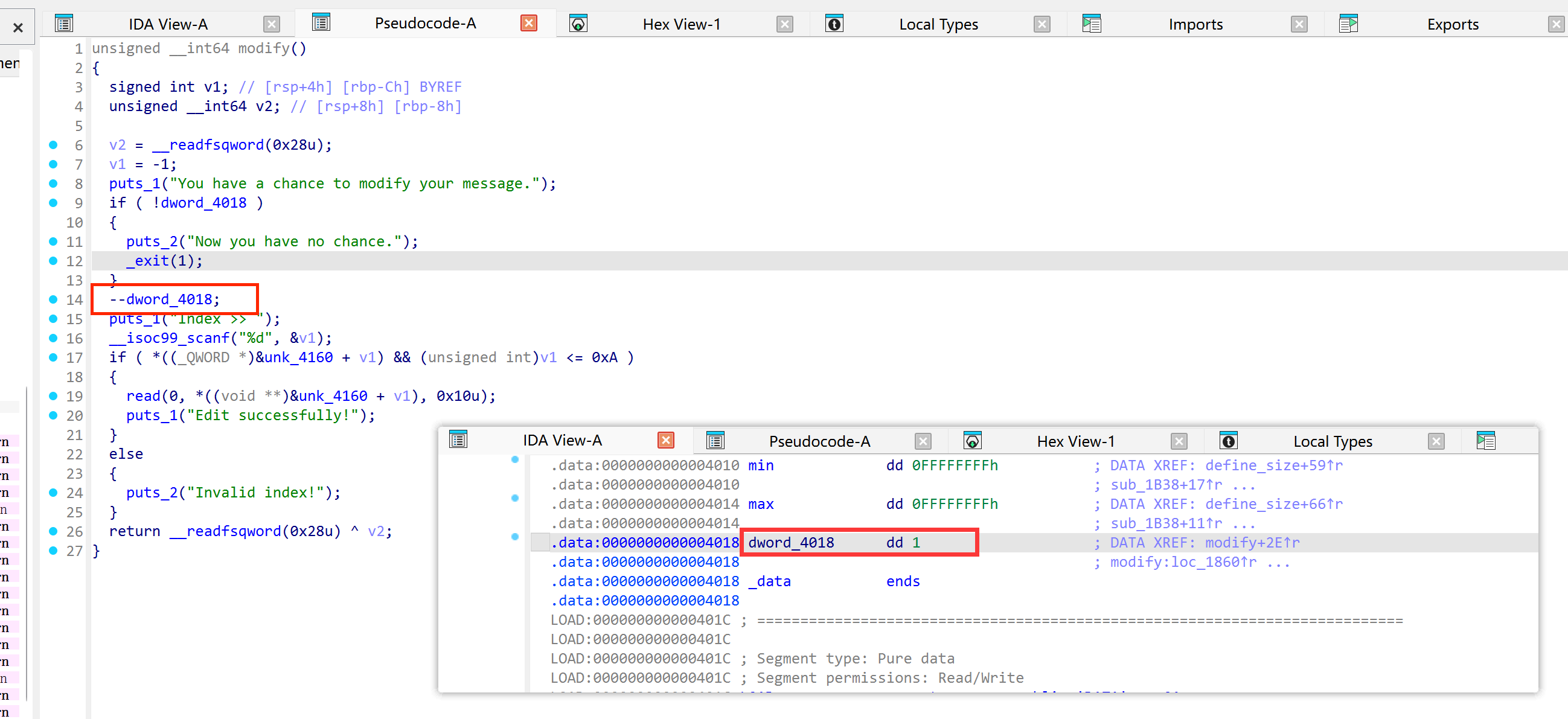The height and width of the screenshot is (719, 1568).
Task: Close Local Types tab in the lower window
Action: (x=1436, y=441)
